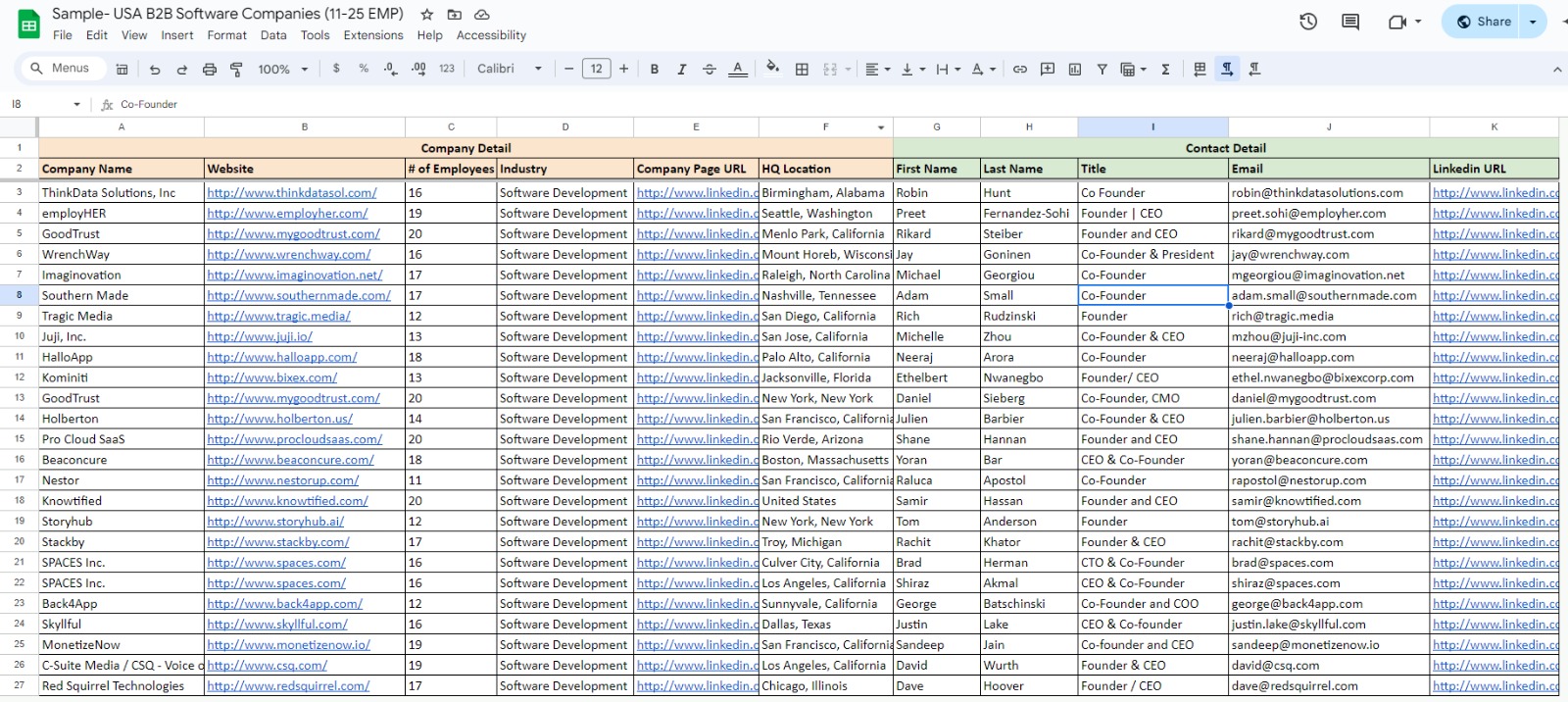Open text wrapping options
Image resolution: width=1568 pixels, height=702 pixels.
coord(948,69)
